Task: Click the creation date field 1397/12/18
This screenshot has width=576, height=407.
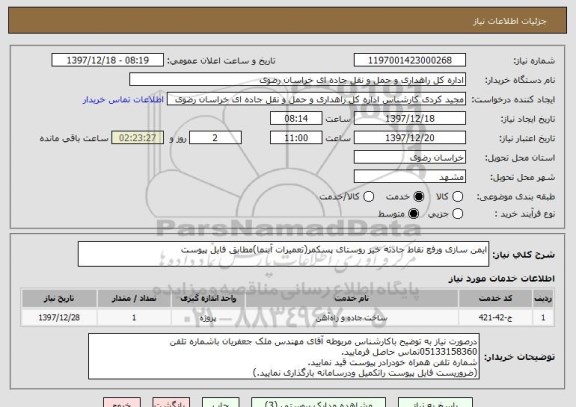Action: pyautogui.click(x=410, y=119)
